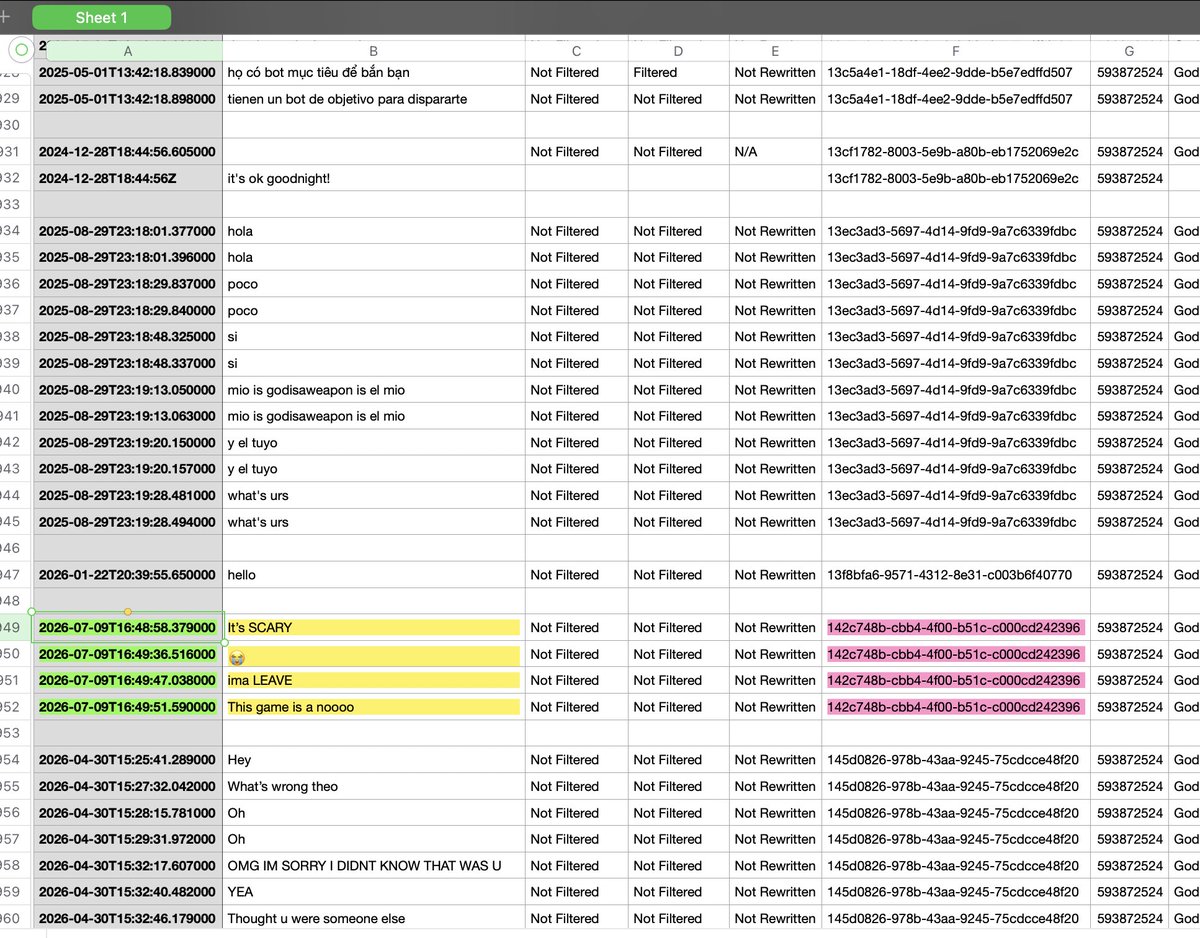
Task: Click timestamp 2025-08-29T23:18:48.337000
Action: click(128, 363)
